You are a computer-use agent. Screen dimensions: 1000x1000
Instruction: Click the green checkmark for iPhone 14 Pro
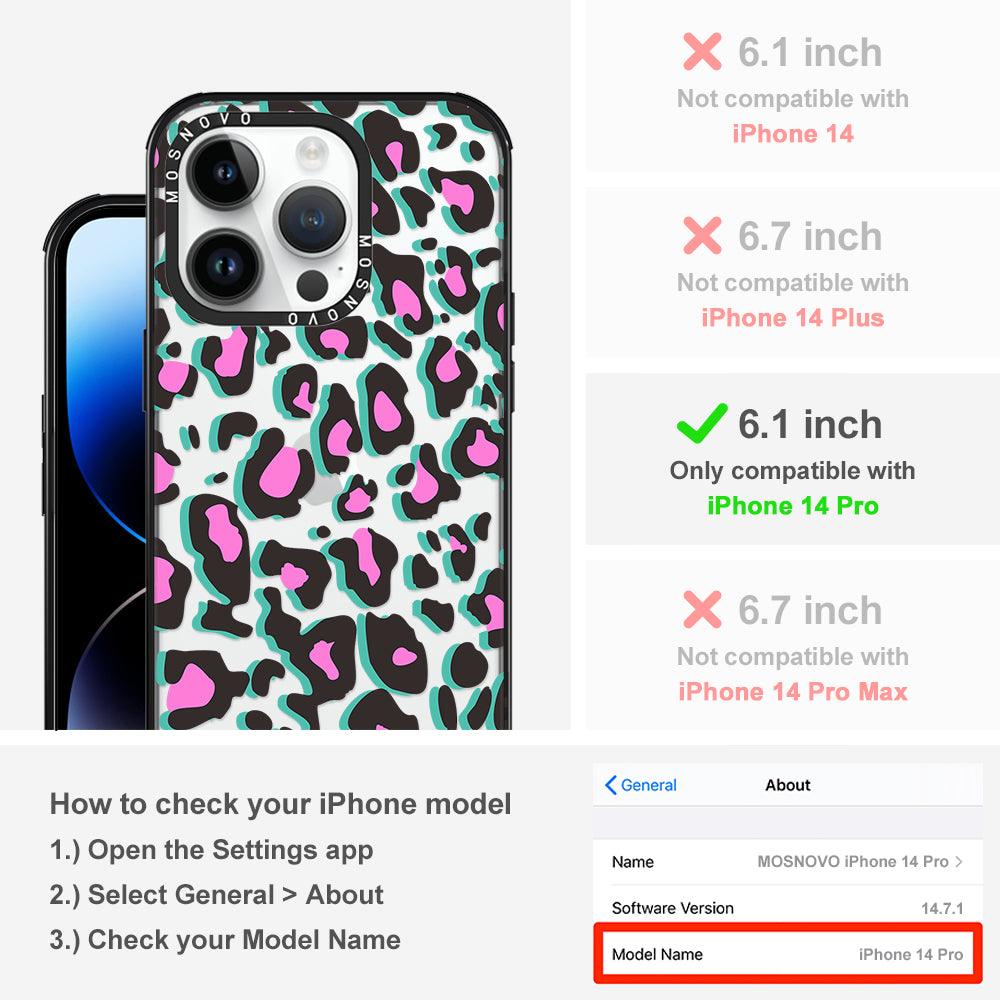(702, 423)
